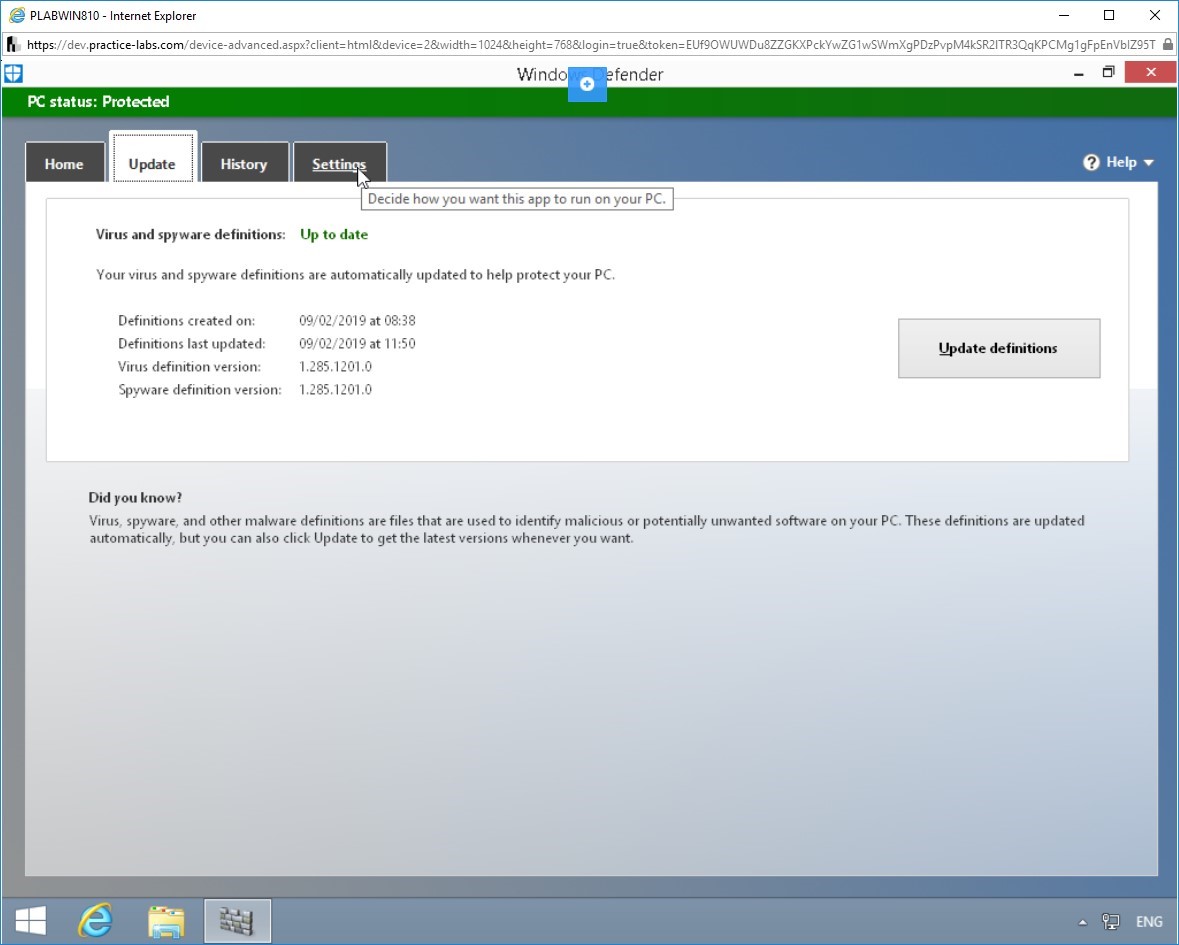Click the blue plus overlay button
Viewport: 1179px width, 945px height.
click(587, 84)
